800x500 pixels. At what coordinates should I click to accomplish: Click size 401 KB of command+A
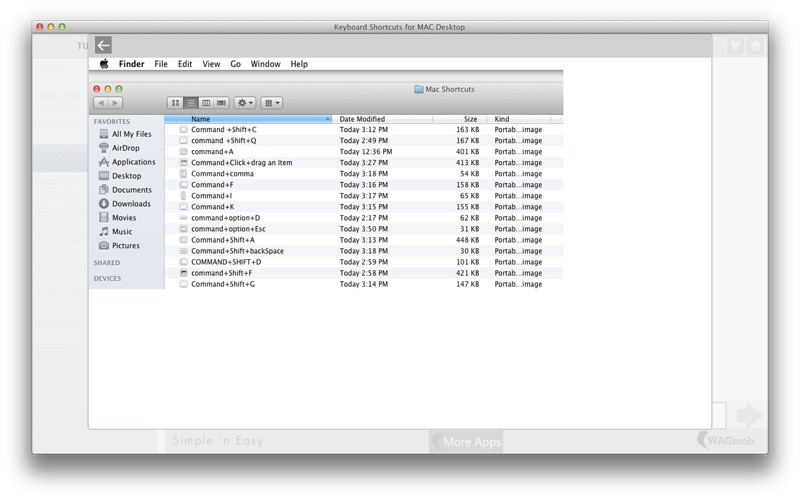coord(467,152)
